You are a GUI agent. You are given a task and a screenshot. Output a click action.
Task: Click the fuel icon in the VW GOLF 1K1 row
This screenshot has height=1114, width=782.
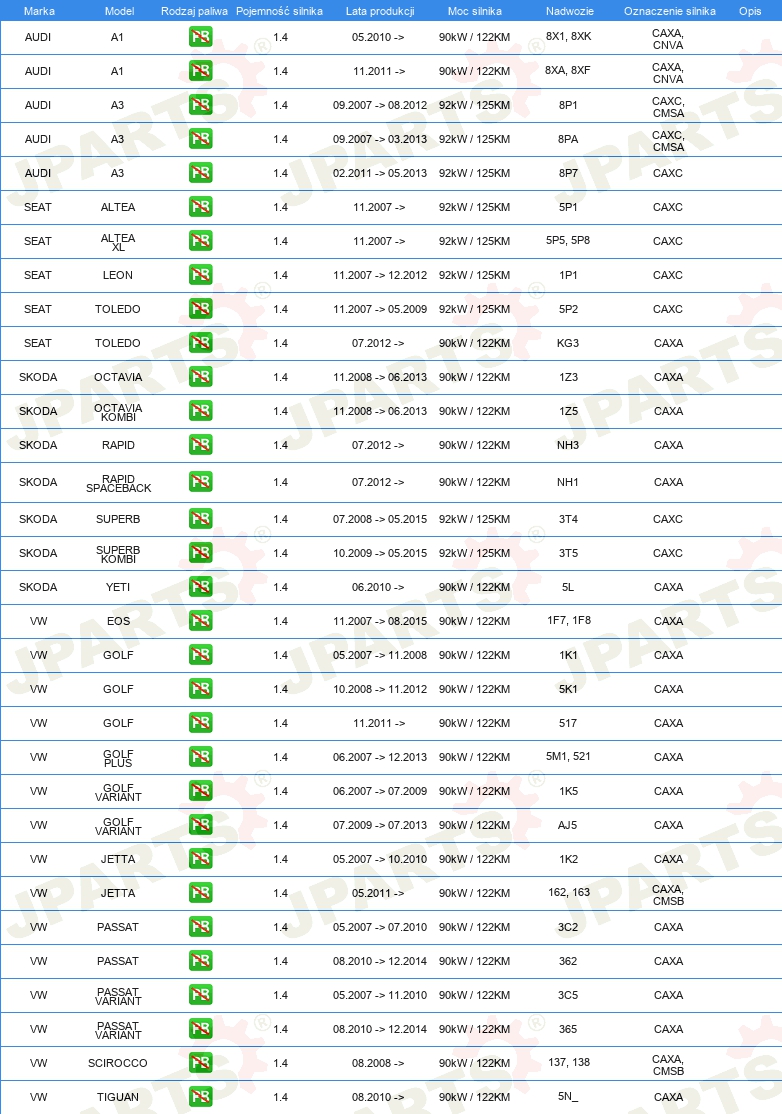click(x=200, y=655)
